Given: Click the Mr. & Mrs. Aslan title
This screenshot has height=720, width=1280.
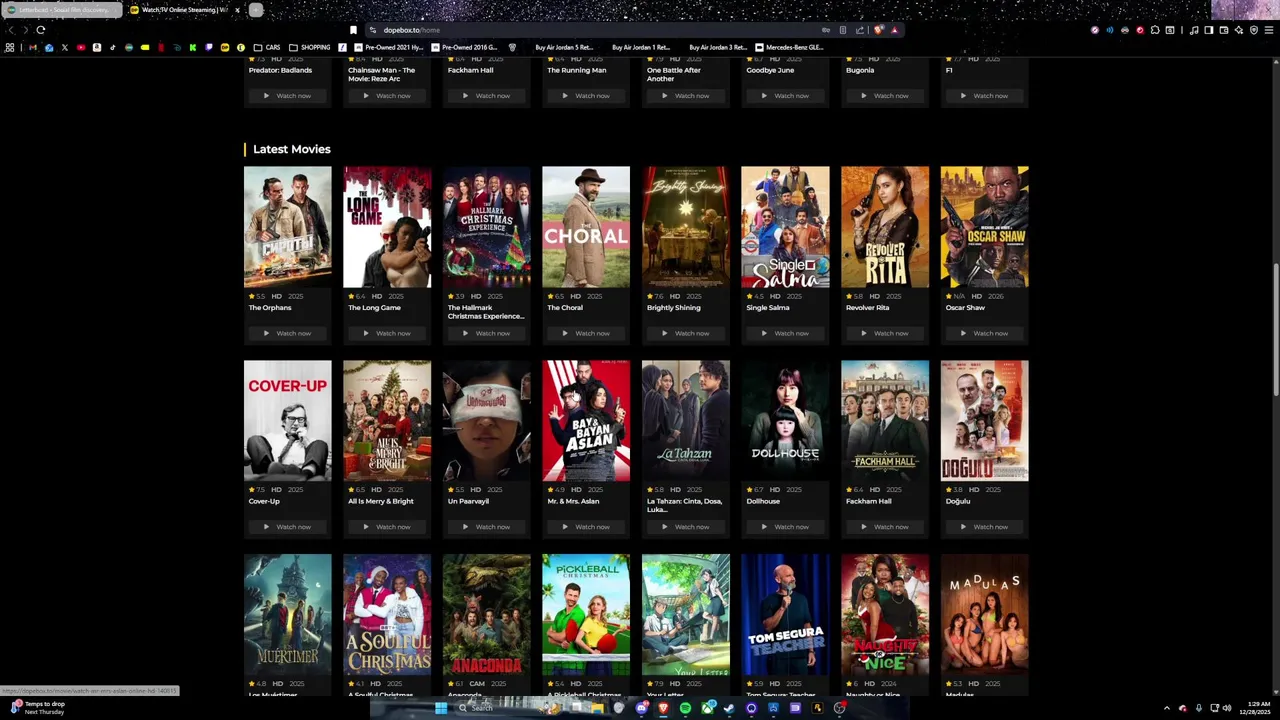Looking at the screenshot, I should 573,501.
